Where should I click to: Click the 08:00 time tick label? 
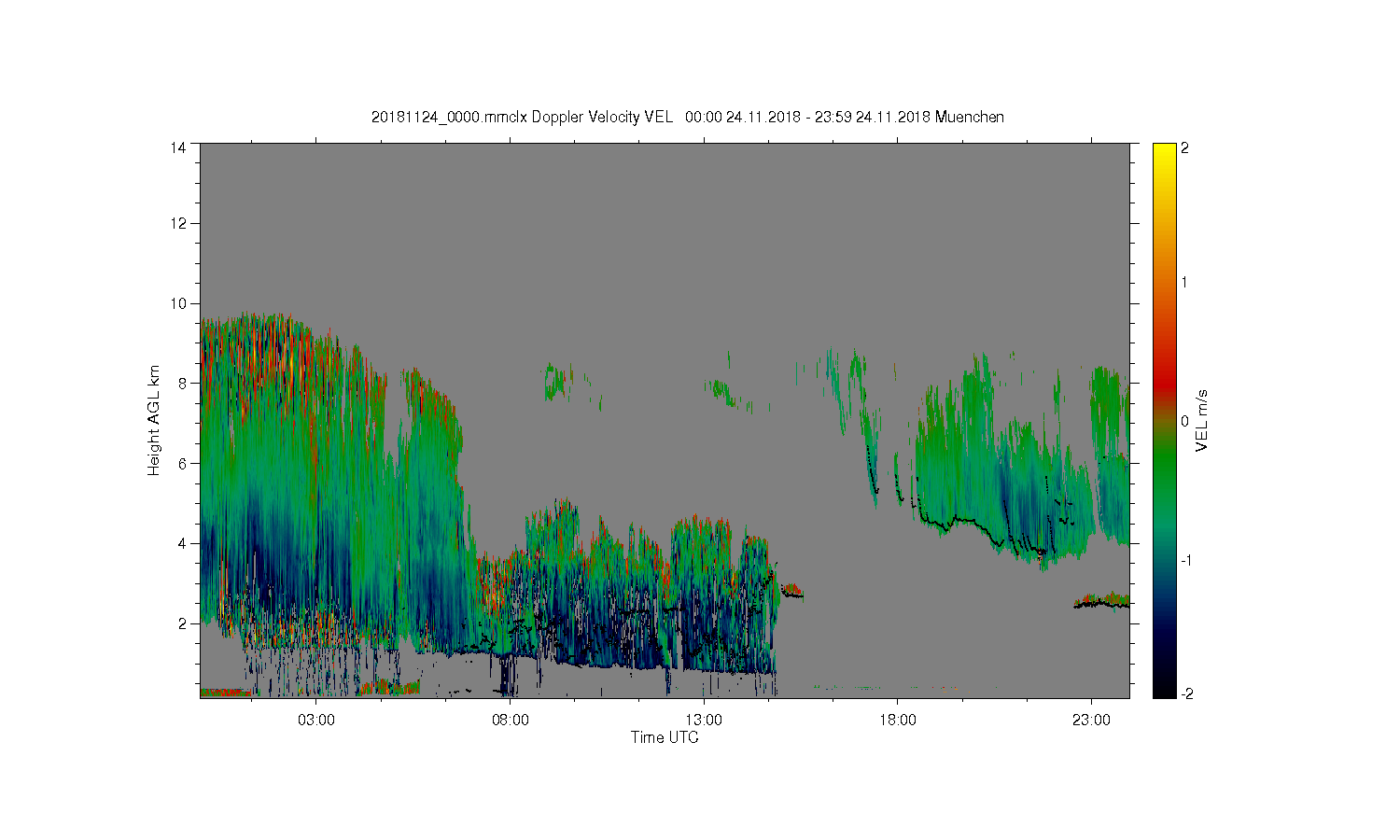(510, 721)
